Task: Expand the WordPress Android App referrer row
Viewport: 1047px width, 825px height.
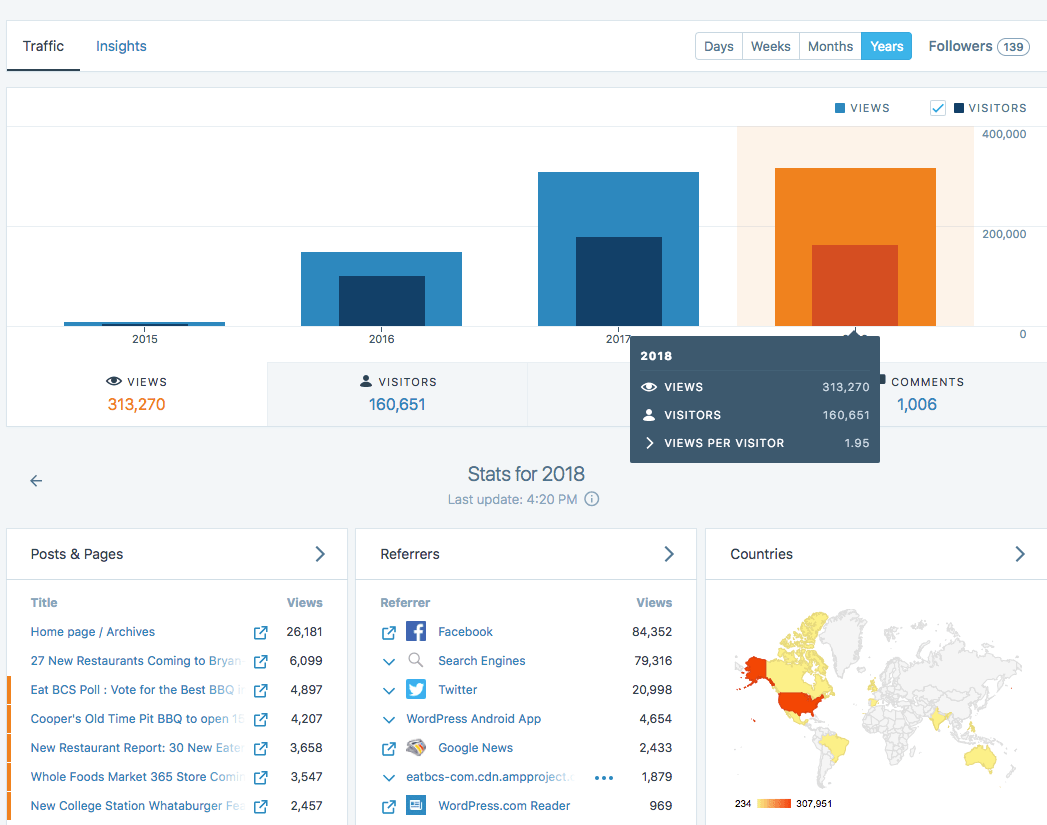Action: coord(389,719)
